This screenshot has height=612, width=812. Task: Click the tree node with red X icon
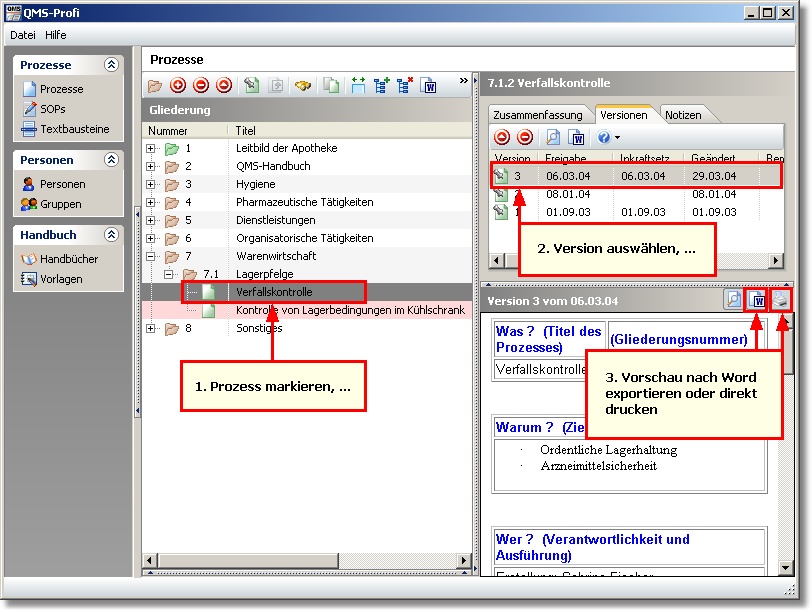point(405,87)
